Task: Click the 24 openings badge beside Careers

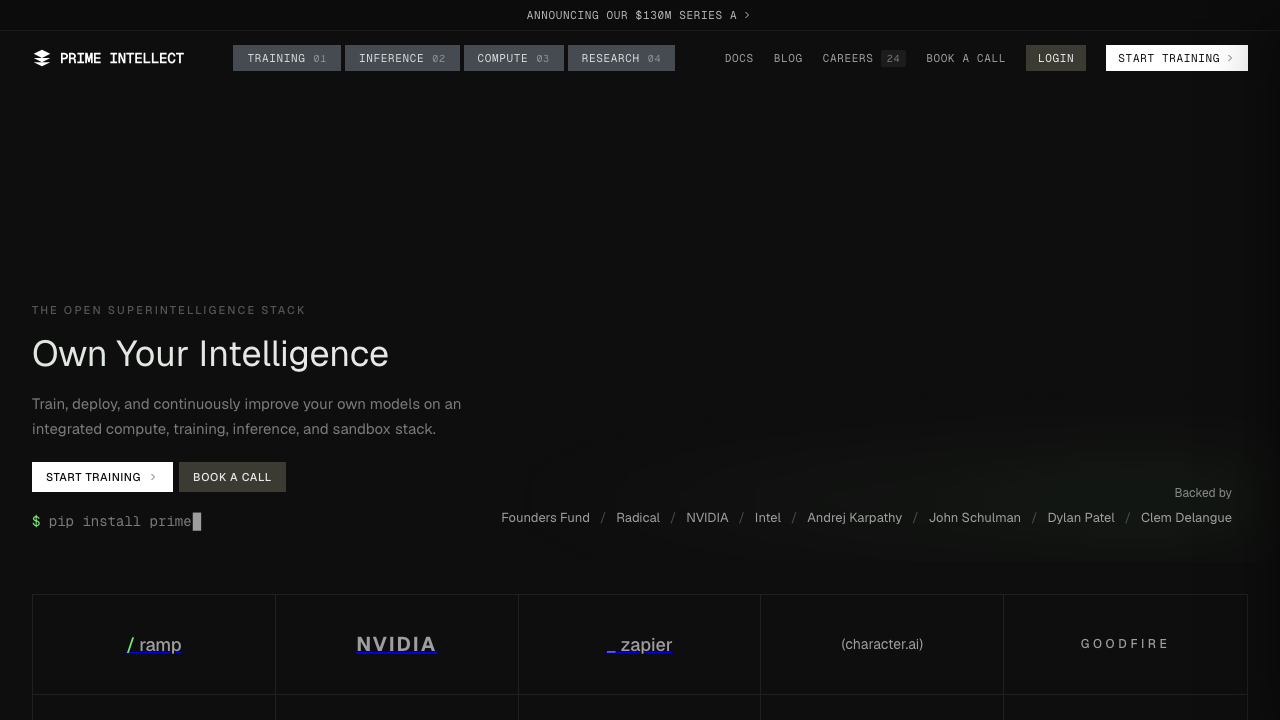Action: click(893, 58)
